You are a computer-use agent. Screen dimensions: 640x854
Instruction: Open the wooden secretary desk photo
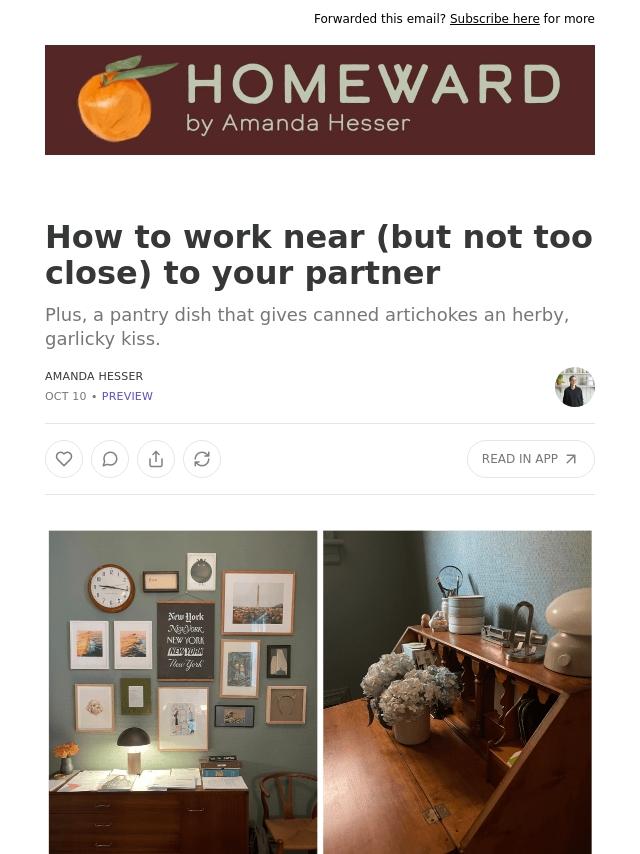click(458, 692)
